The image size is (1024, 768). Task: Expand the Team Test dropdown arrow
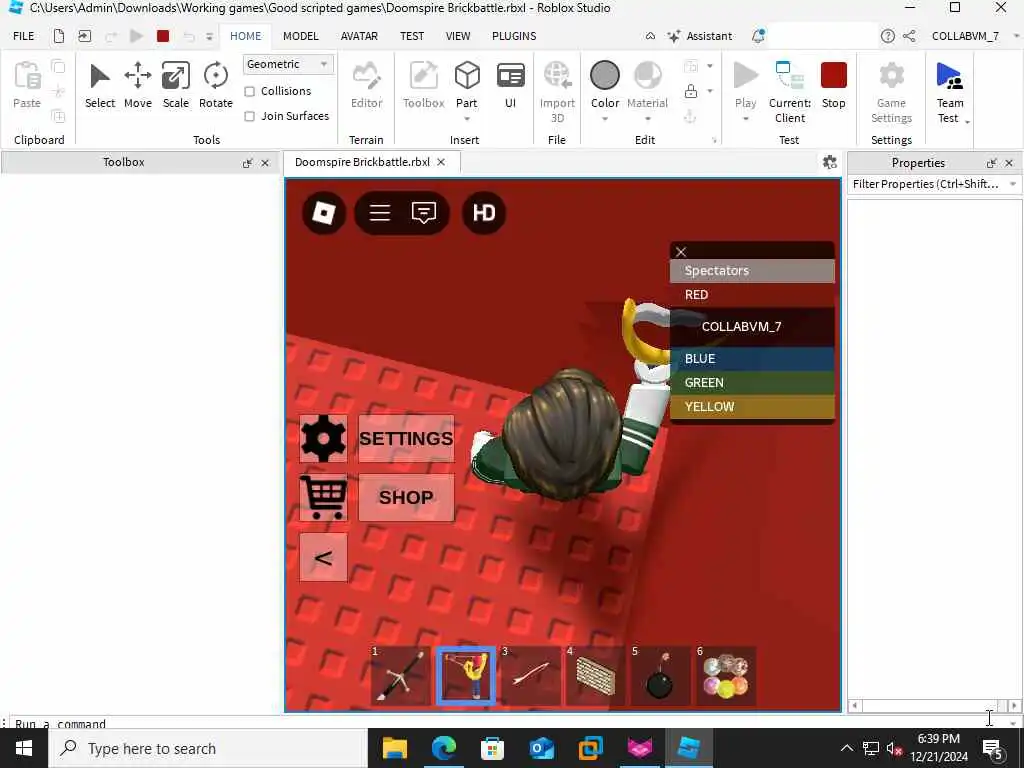[967, 121]
